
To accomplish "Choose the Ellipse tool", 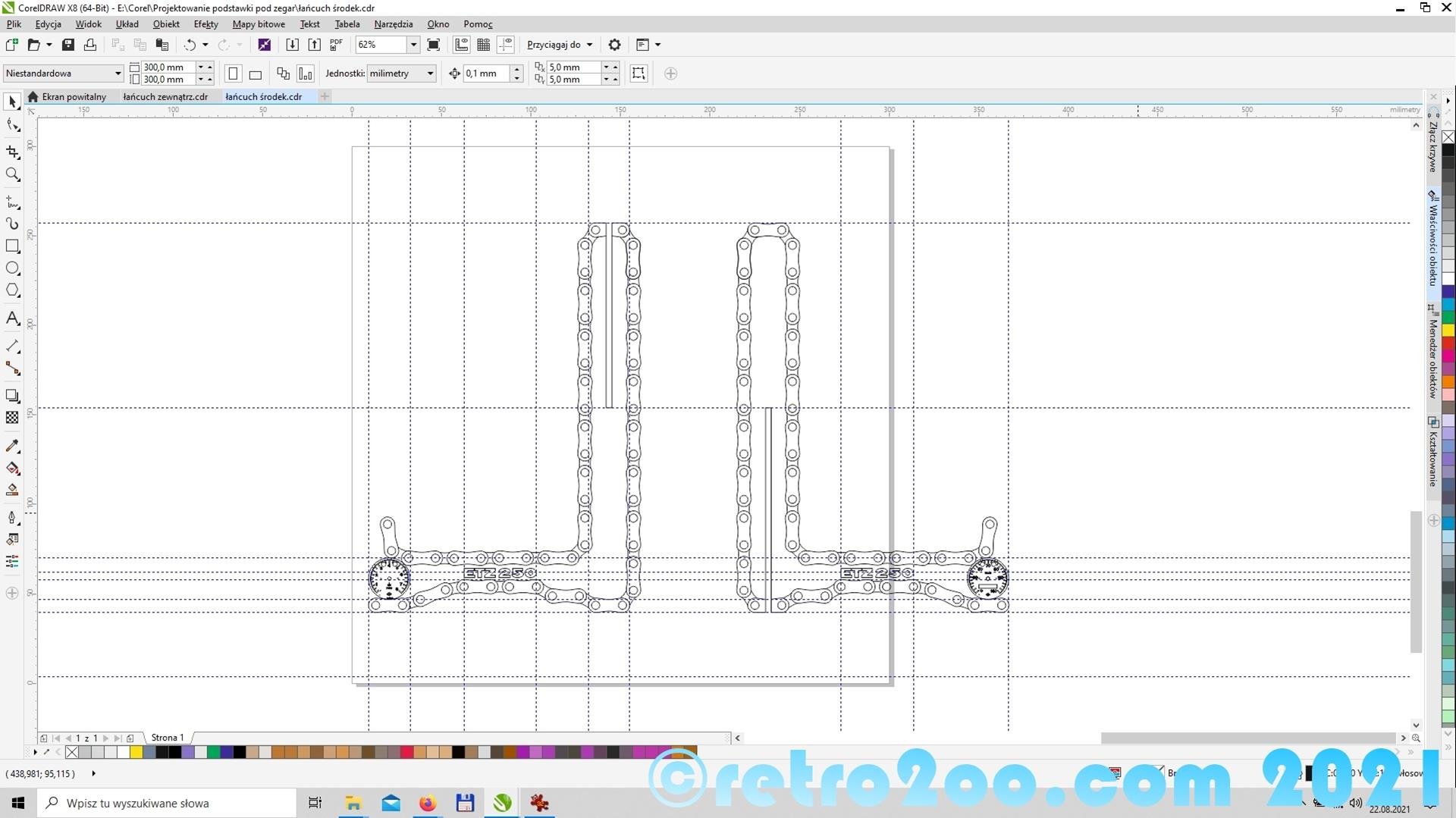I will [12, 268].
